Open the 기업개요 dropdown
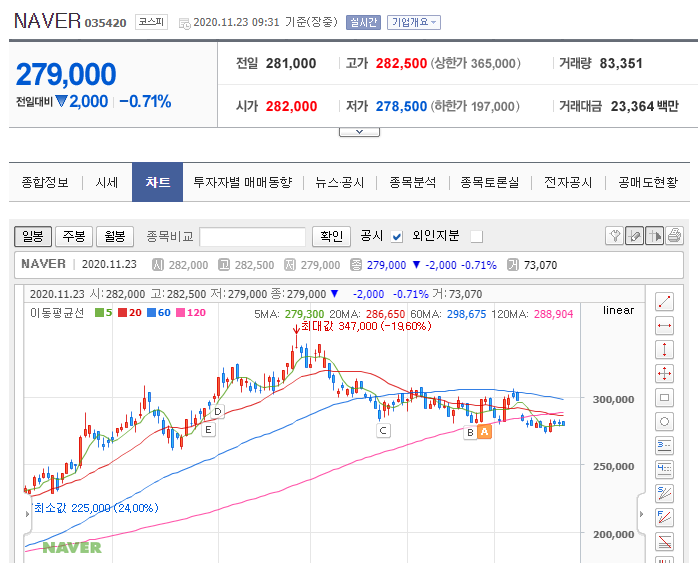 point(414,22)
